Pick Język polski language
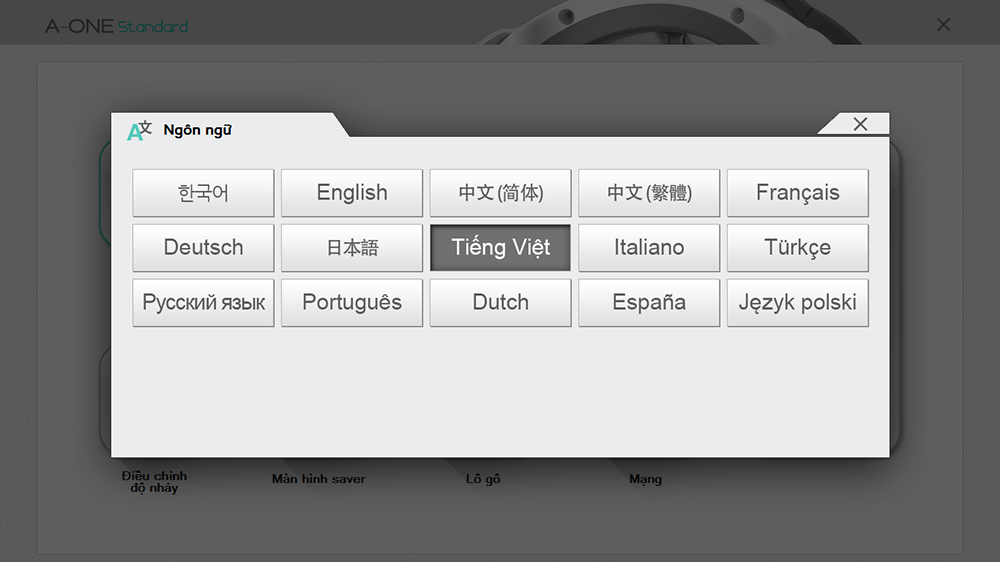Image resolution: width=1000 pixels, height=562 pixels. [x=797, y=303]
